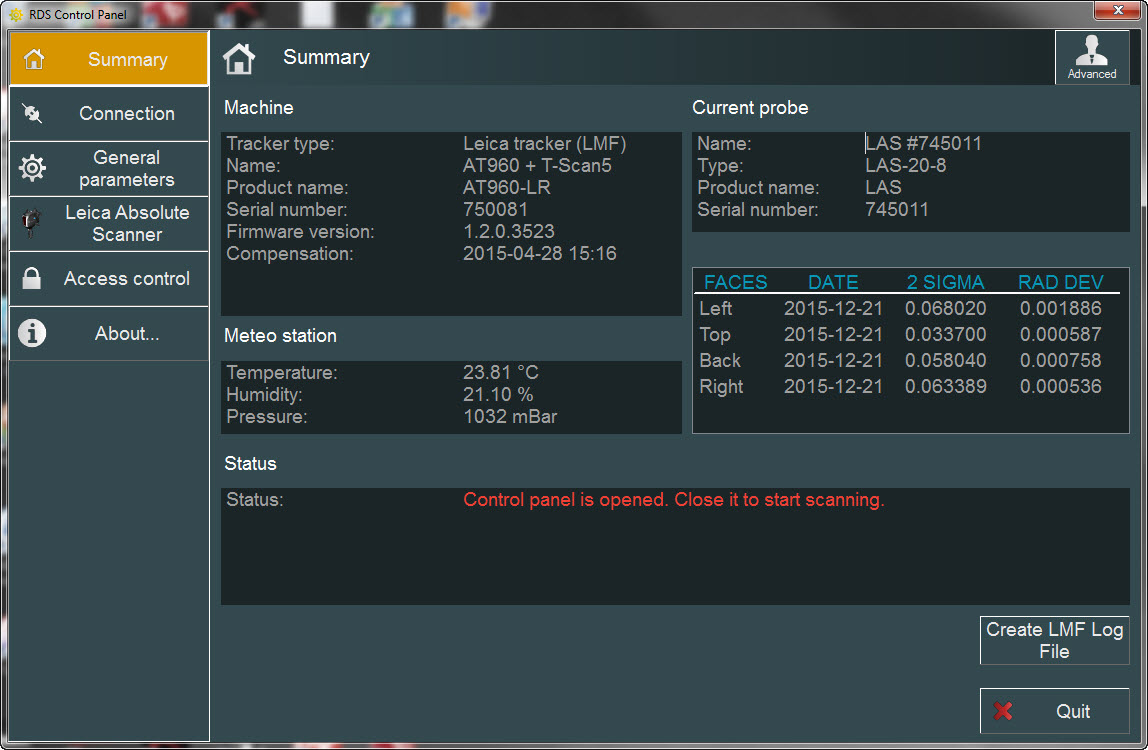Viewport: 1148px width, 750px height.
Task: Click the red control panel status message
Action: 674,500
